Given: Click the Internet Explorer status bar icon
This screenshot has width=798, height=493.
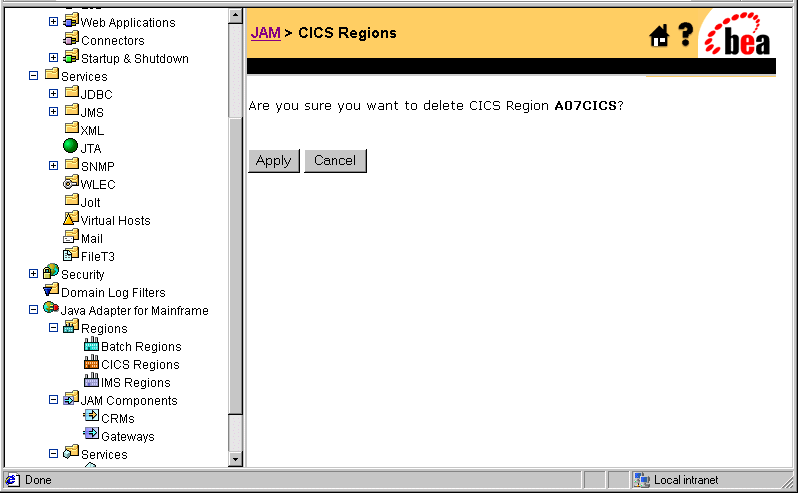Looking at the screenshot, I should [12, 480].
